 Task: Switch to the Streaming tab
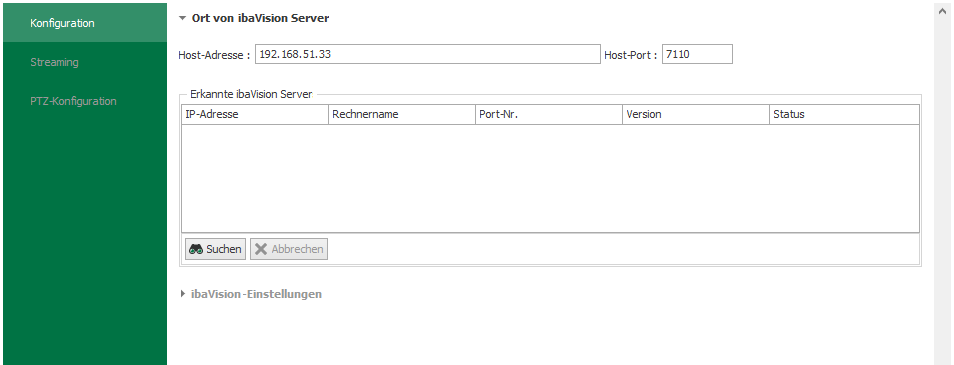tap(85, 62)
